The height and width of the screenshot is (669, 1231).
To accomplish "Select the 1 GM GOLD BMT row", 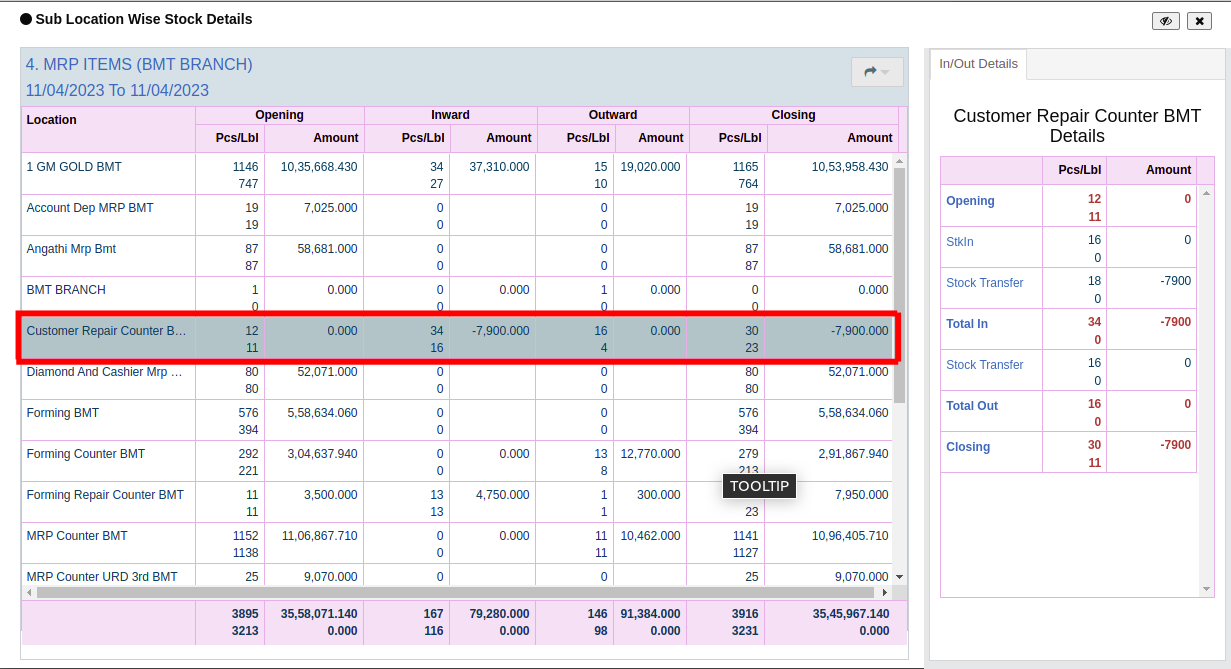I will [x=457, y=174].
